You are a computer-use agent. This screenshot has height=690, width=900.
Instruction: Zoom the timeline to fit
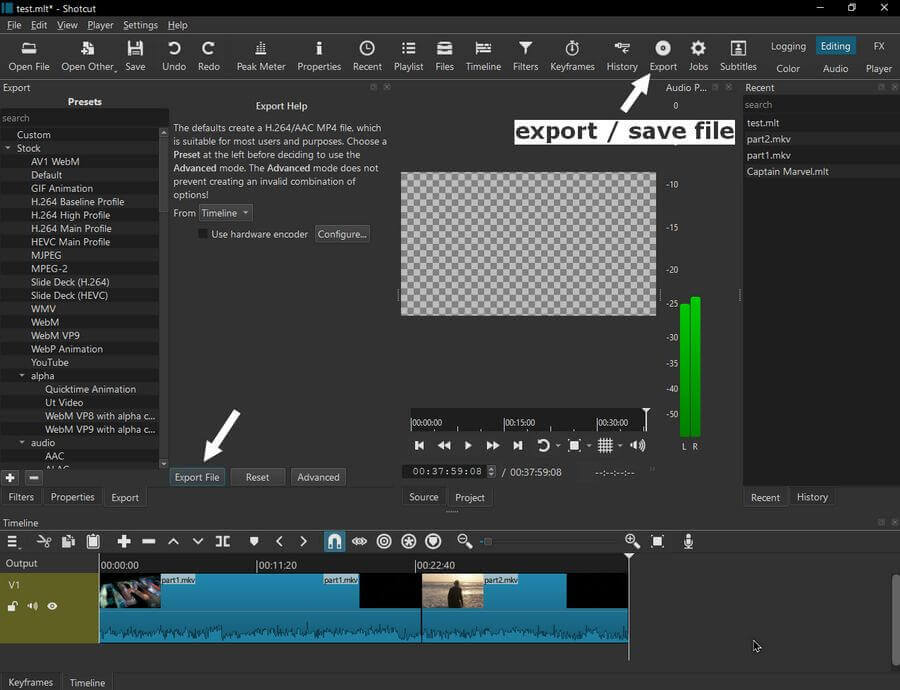(657, 541)
